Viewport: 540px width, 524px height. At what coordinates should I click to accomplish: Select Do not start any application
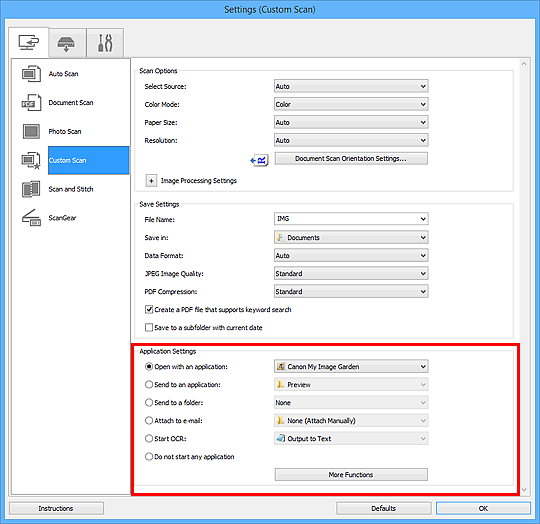pyautogui.click(x=149, y=457)
